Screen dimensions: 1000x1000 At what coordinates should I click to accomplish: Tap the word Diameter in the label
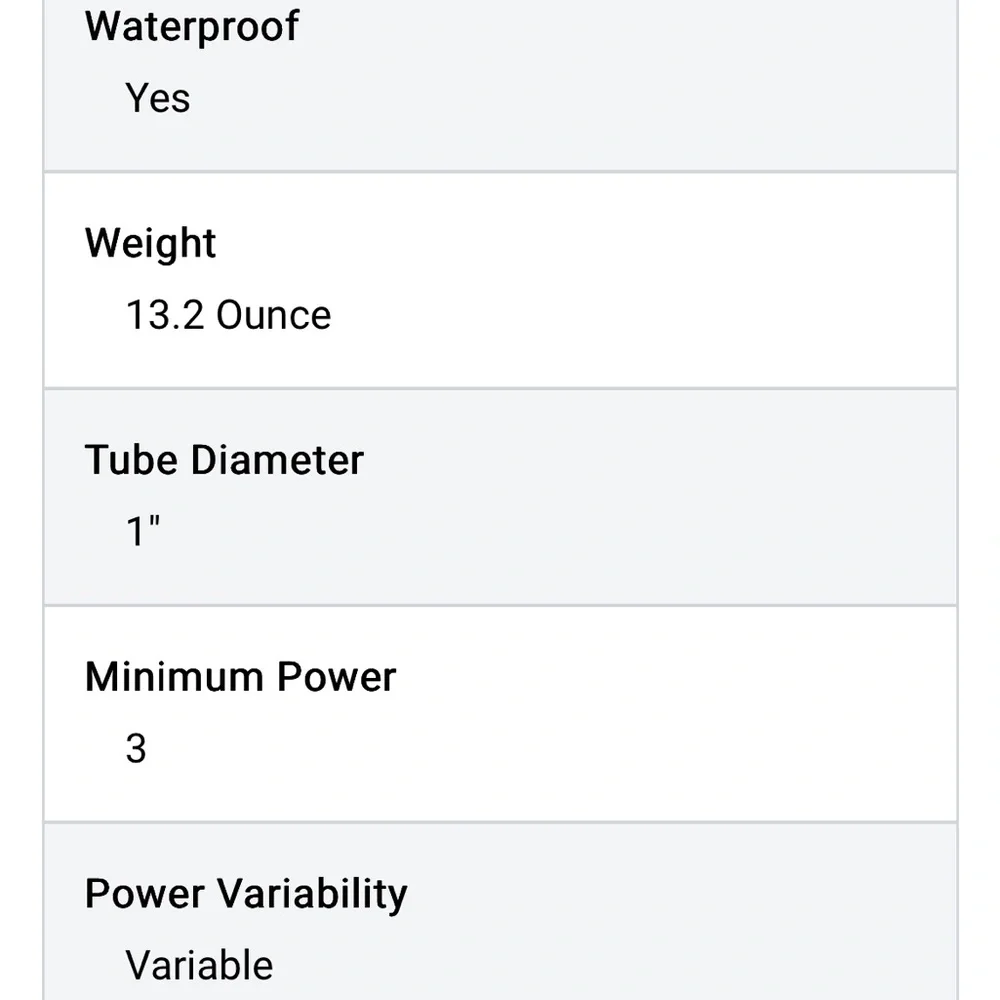(277, 460)
